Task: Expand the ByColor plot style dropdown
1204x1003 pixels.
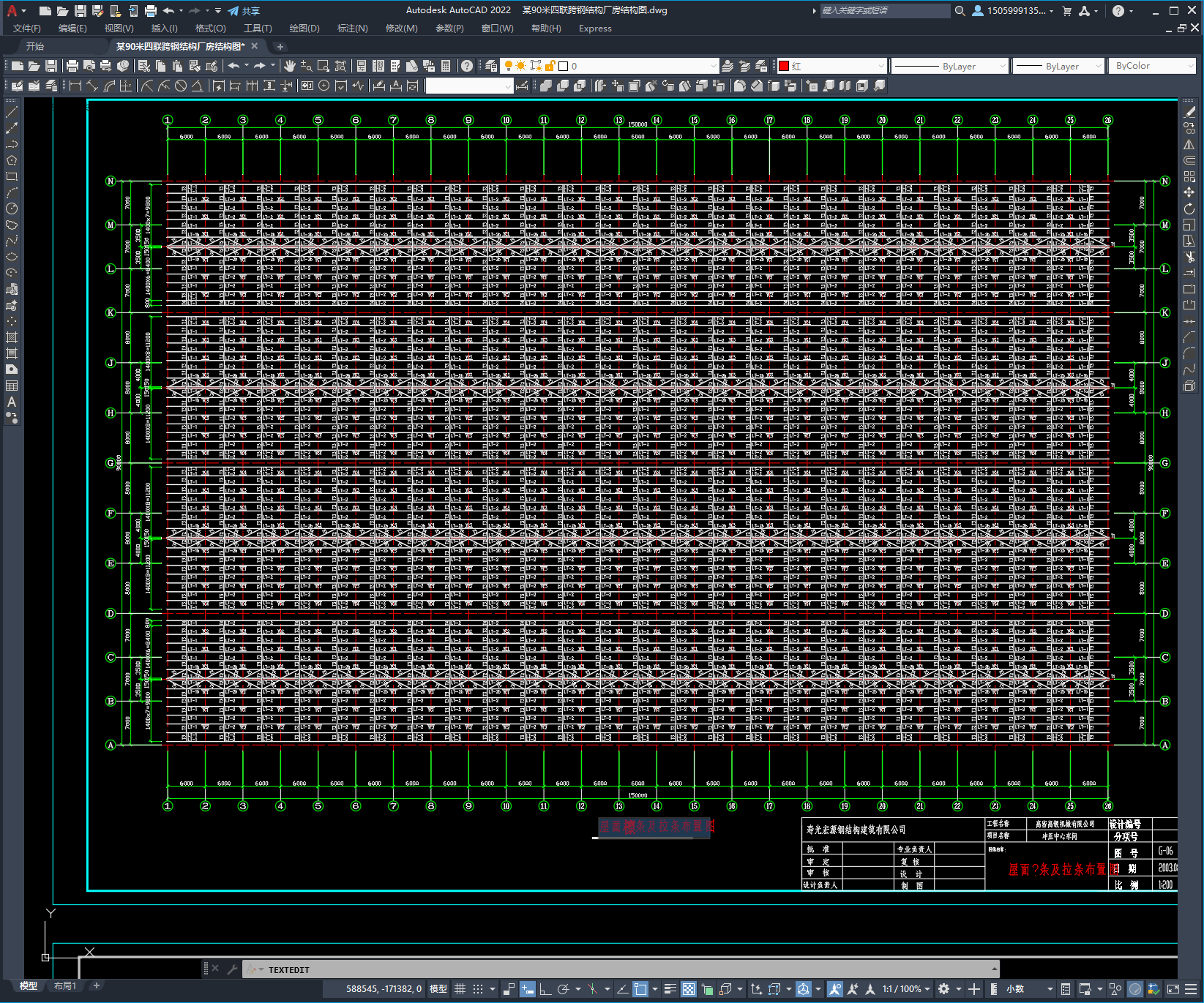Action: coord(1153,66)
